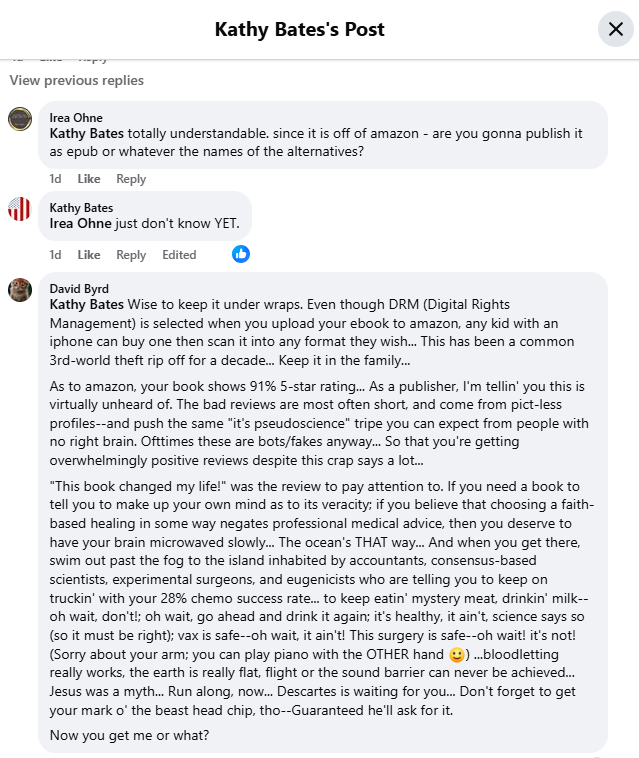Open 1d timestamp on Kathy Bates's reply
Screen dimensions: 639x758
pyautogui.click(x=56, y=255)
